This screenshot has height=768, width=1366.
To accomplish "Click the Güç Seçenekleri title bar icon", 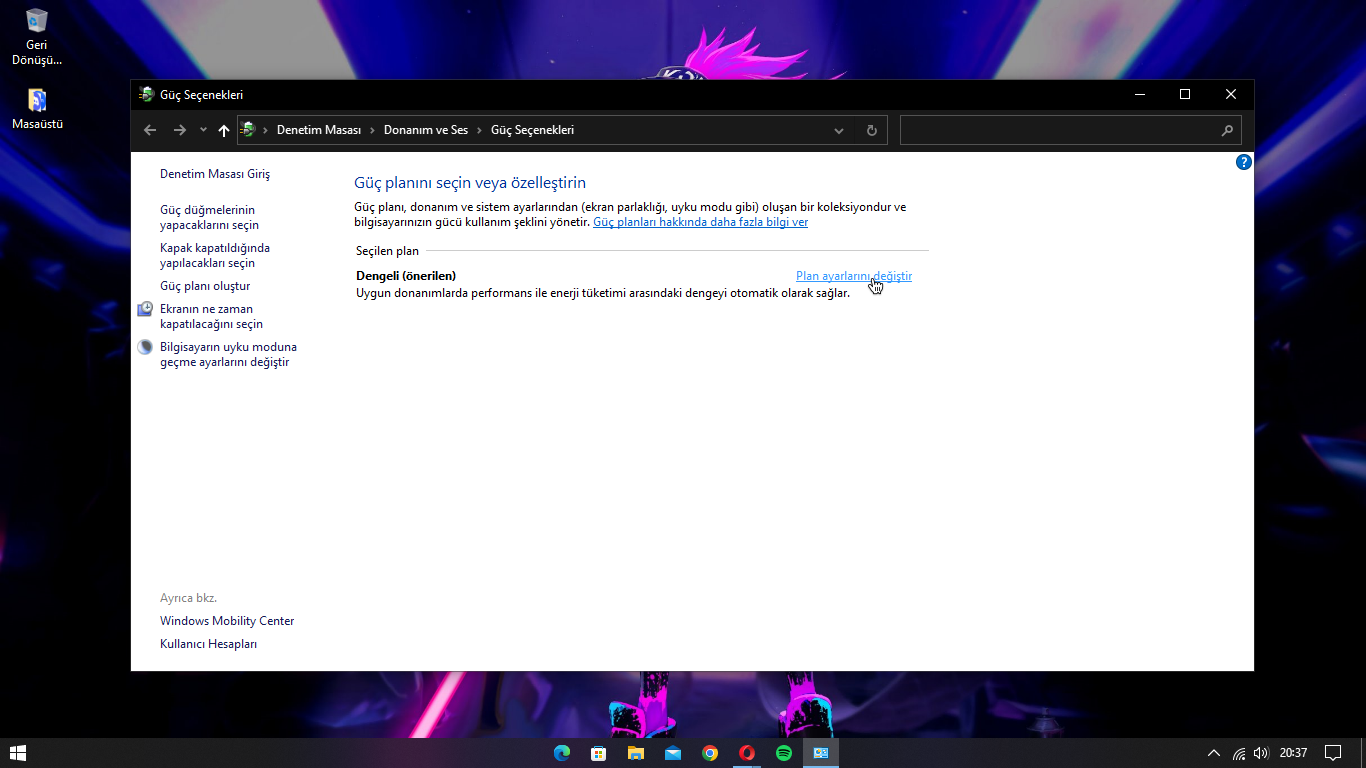I will click(146, 95).
